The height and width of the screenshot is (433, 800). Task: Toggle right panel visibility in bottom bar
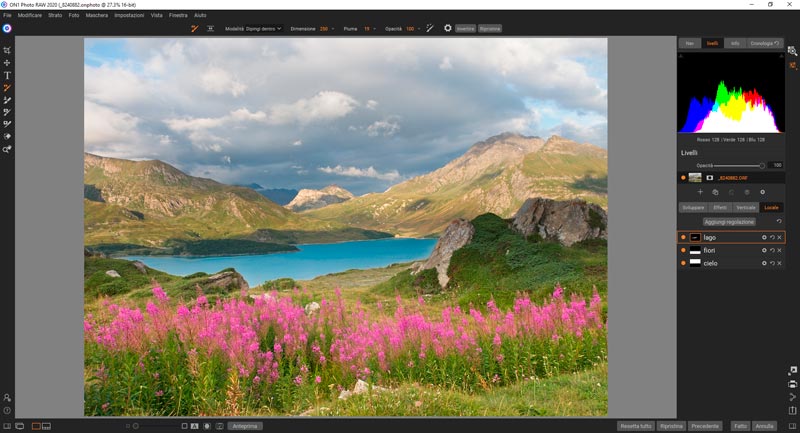pos(792,426)
